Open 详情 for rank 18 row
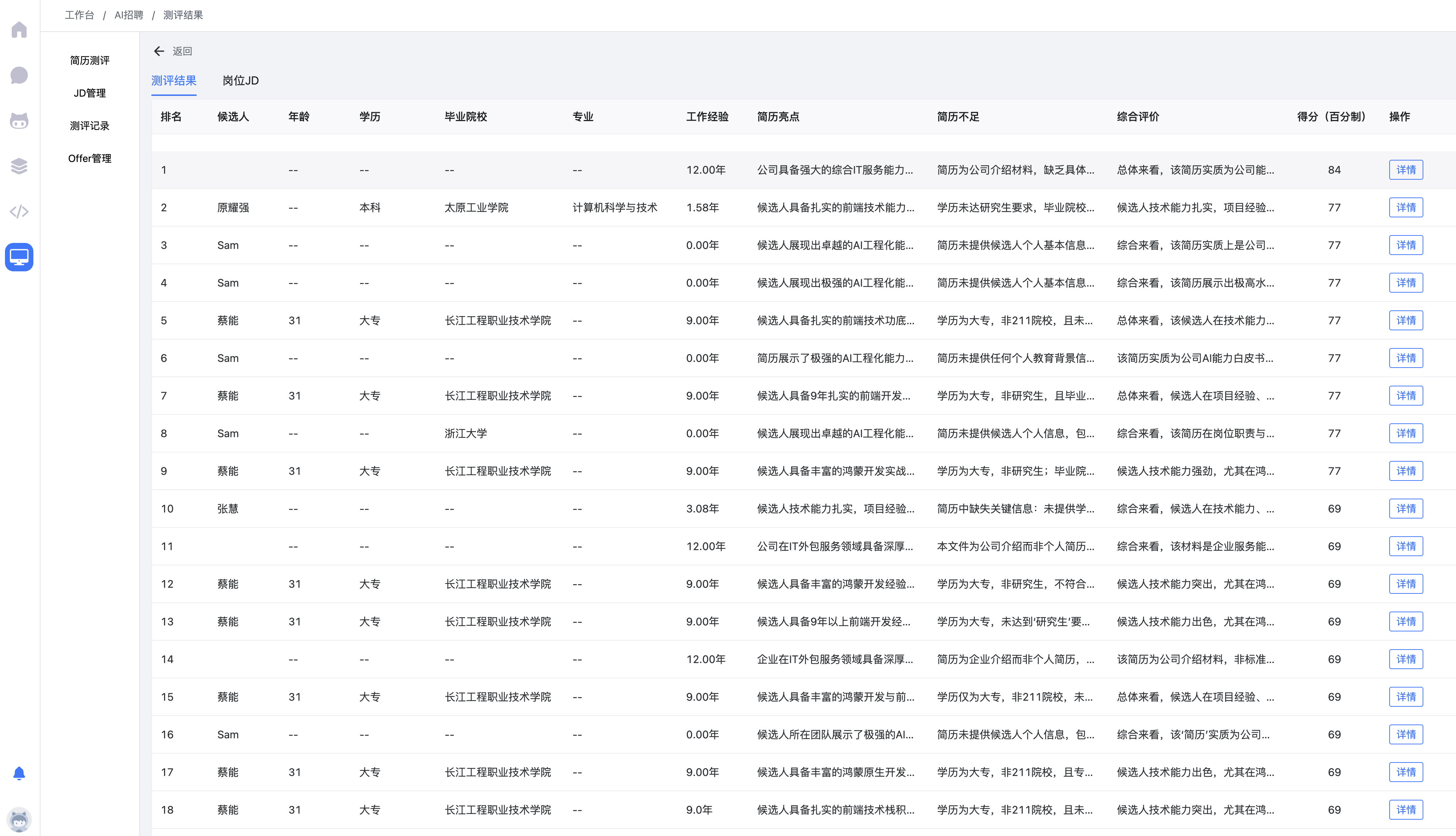 click(x=1406, y=810)
